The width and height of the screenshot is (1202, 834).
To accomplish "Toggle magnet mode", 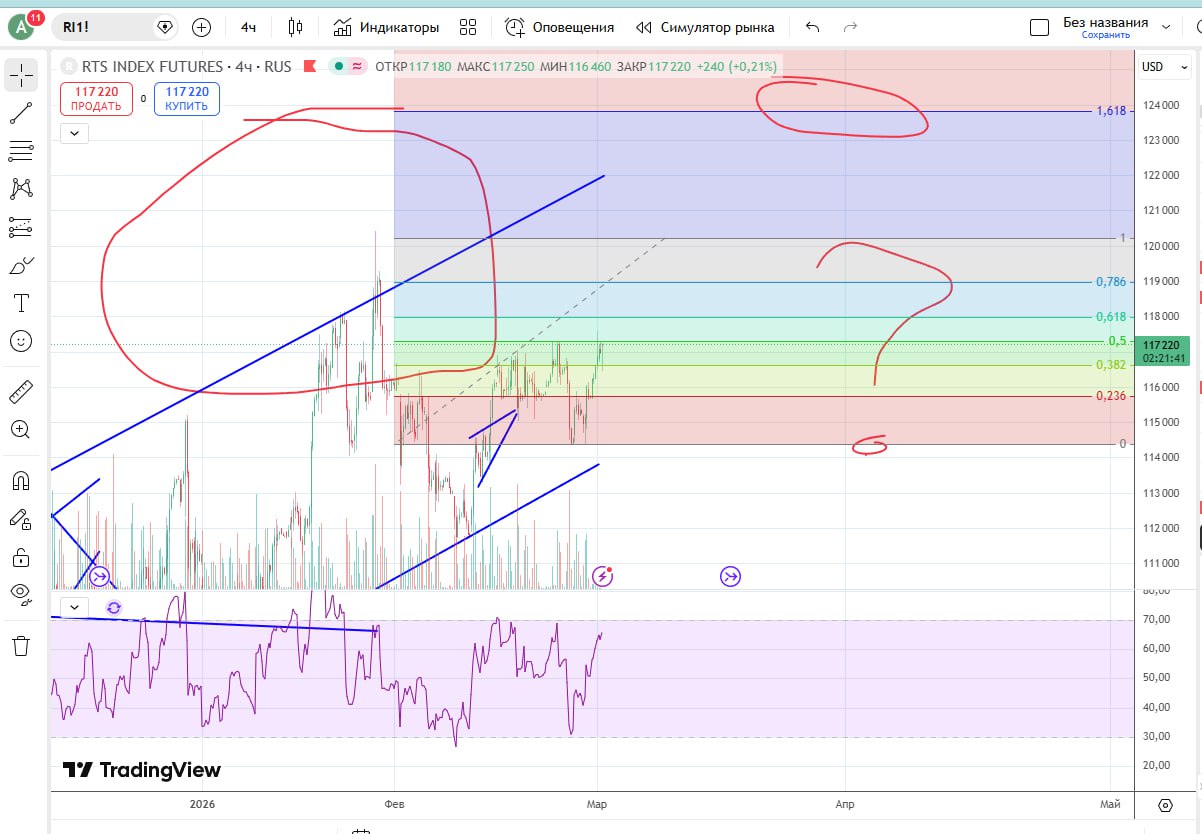I will coord(21,480).
